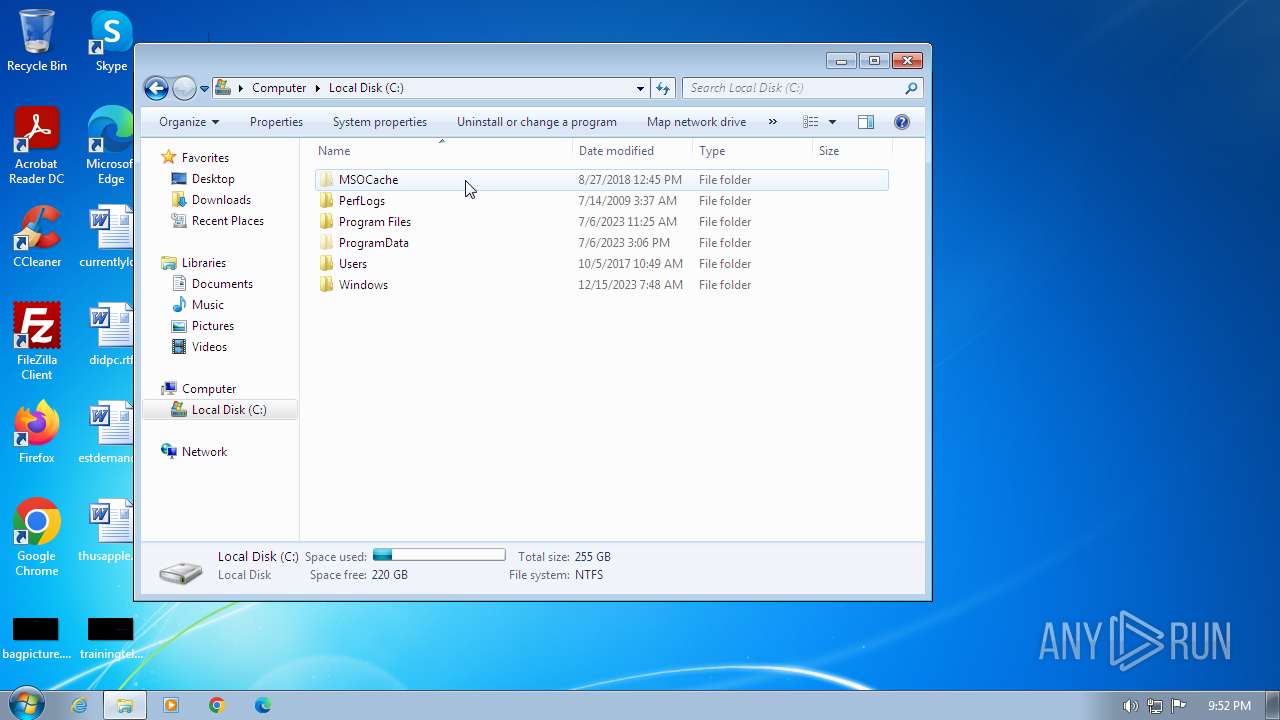Open Skype desktop icon

tap(111, 40)
